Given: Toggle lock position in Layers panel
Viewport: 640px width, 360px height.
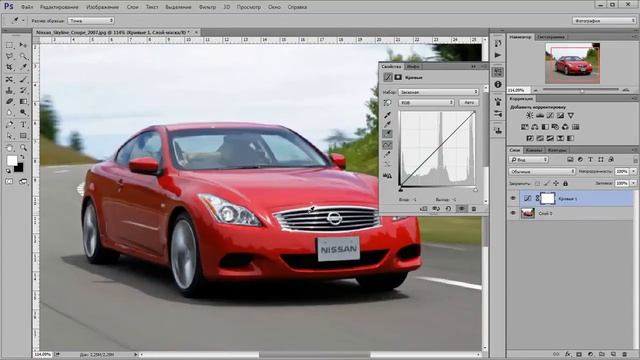Looking at the screenshot, I should (x=556, y=184).
